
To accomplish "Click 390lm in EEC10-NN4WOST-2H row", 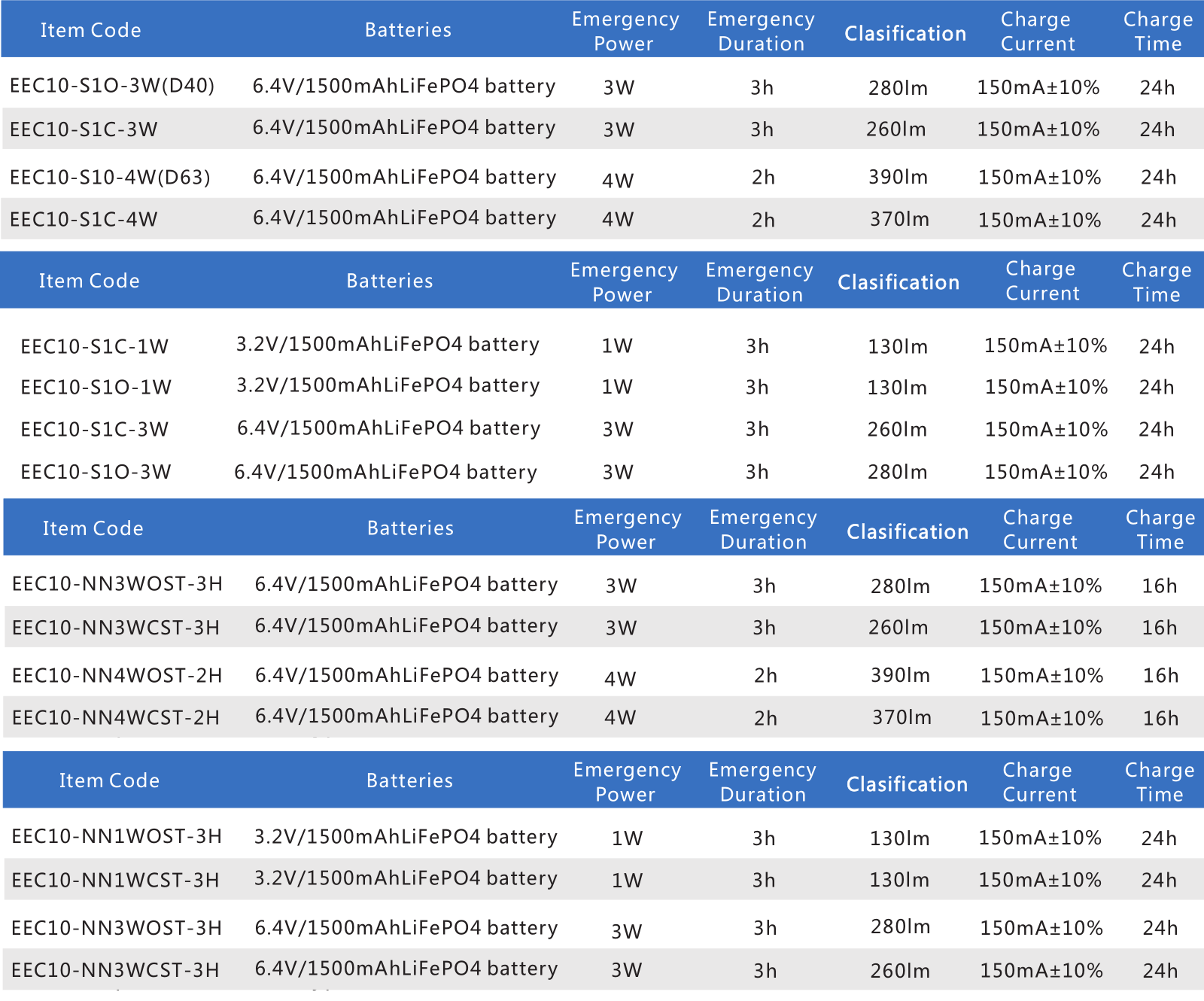I will click(900, 676).
